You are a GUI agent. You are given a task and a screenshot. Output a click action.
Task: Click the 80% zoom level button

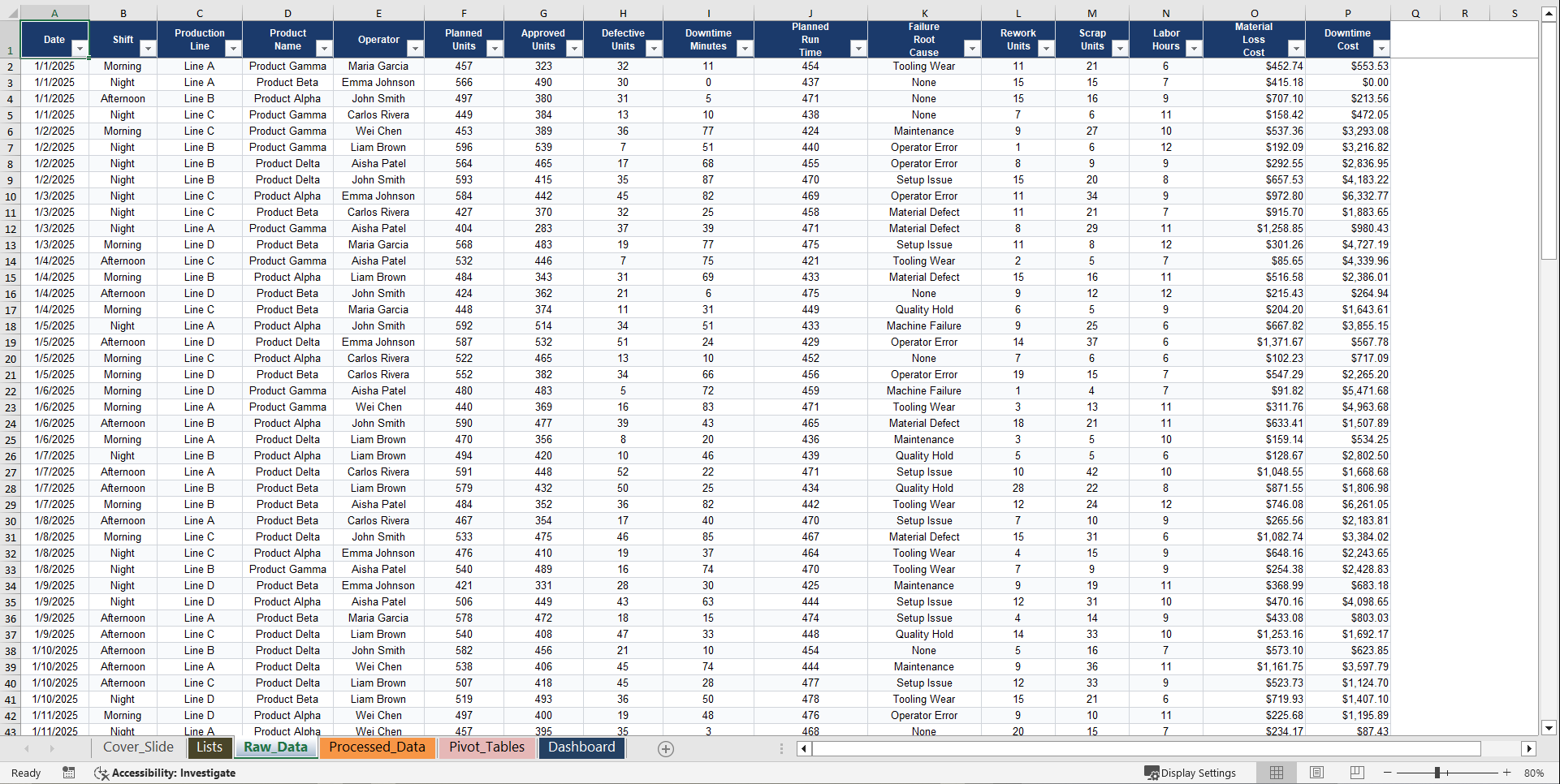click(1535, 773)
